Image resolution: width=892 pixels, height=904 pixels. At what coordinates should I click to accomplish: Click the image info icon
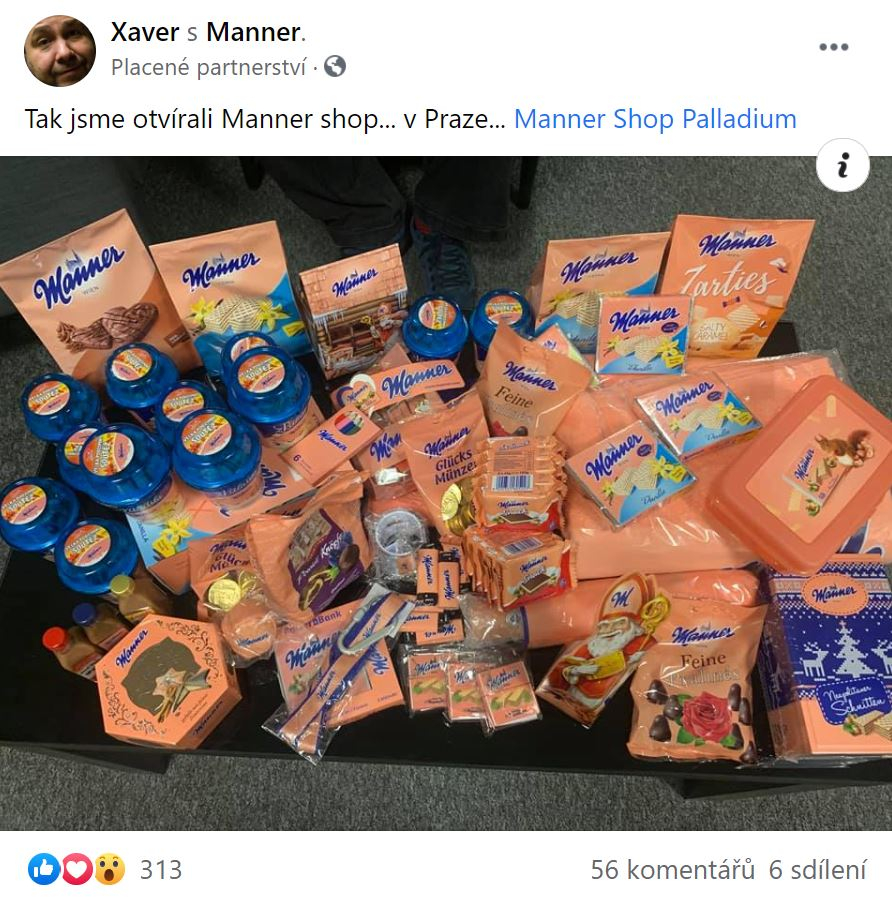pyautogui.click(x=842, y=165)
